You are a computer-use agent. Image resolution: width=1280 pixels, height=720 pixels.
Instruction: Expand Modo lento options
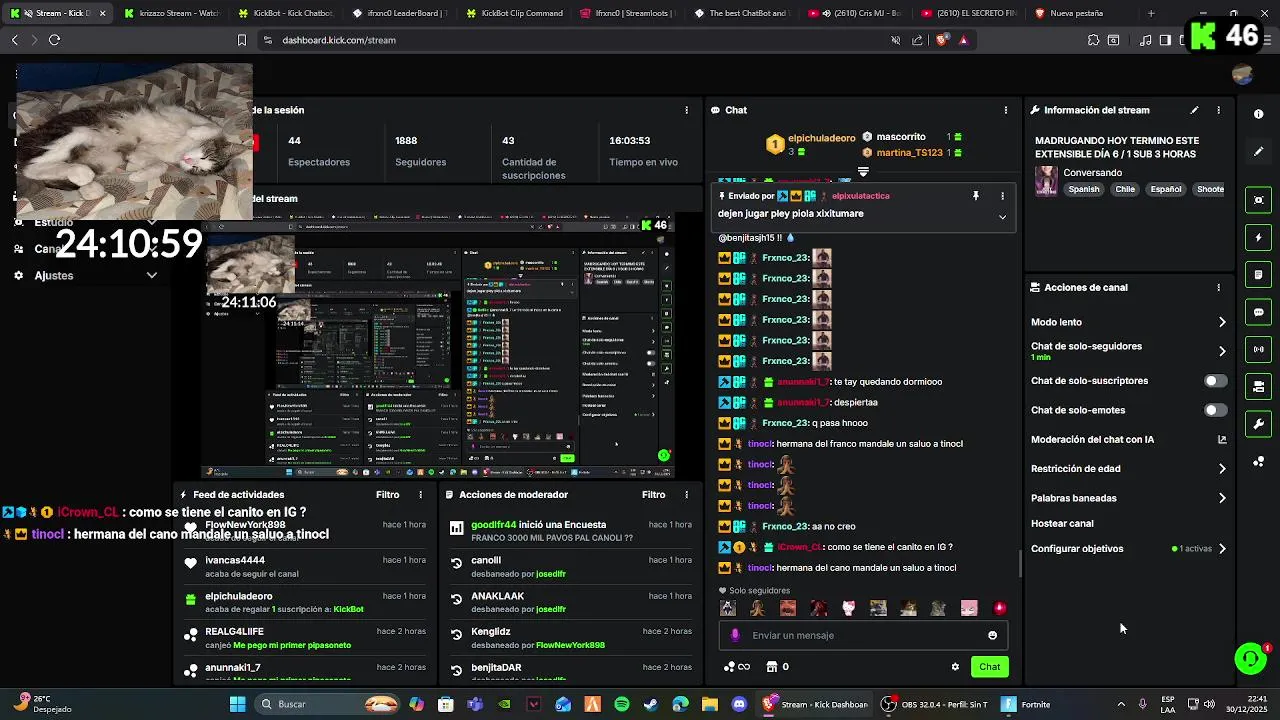point(1222,322)
